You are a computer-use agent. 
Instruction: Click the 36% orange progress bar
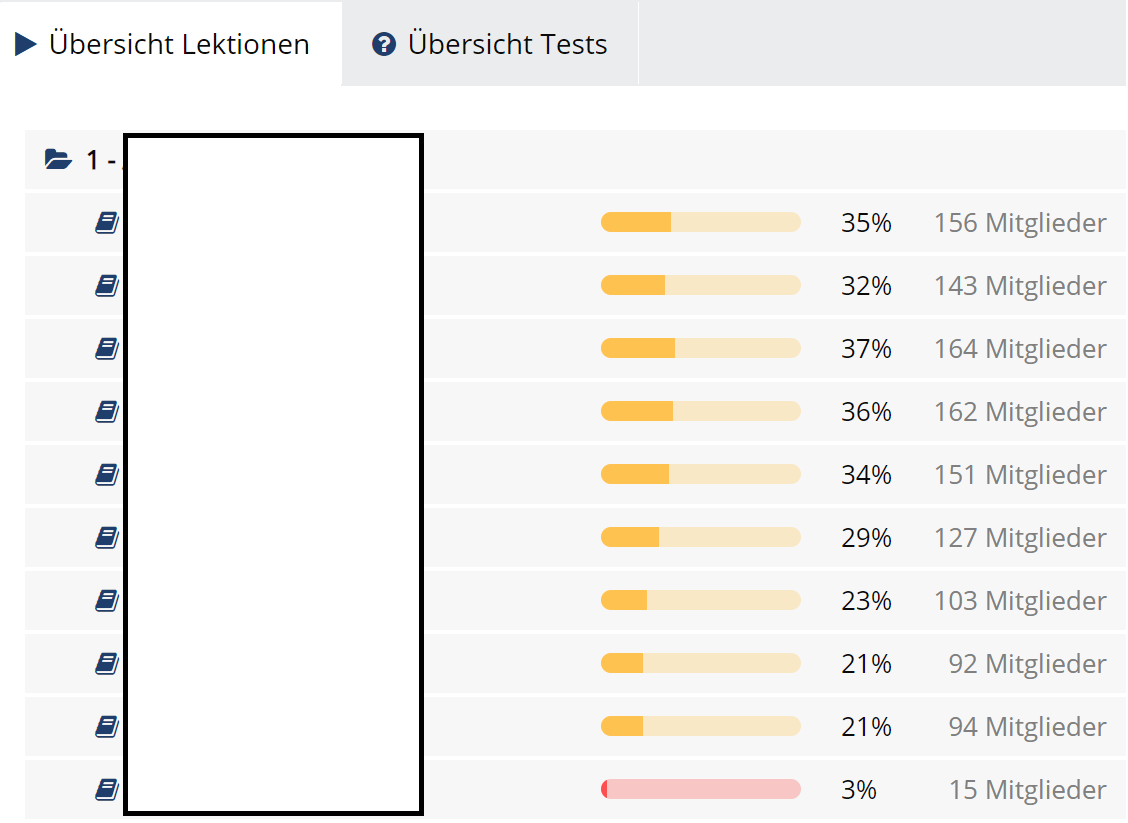coord(701,411)
